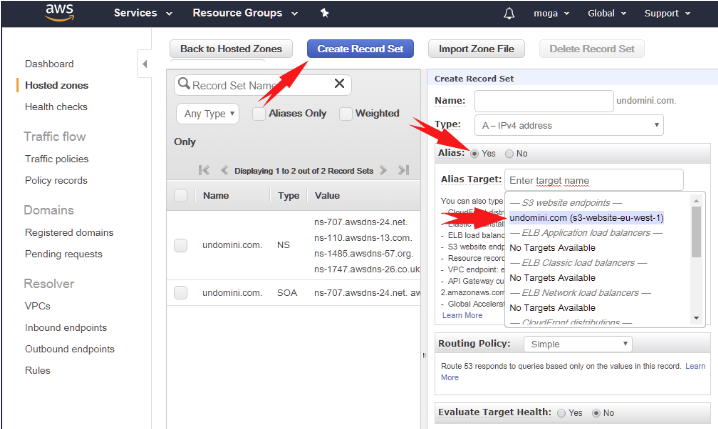Click the Alias Target input field

click(594, 180)
